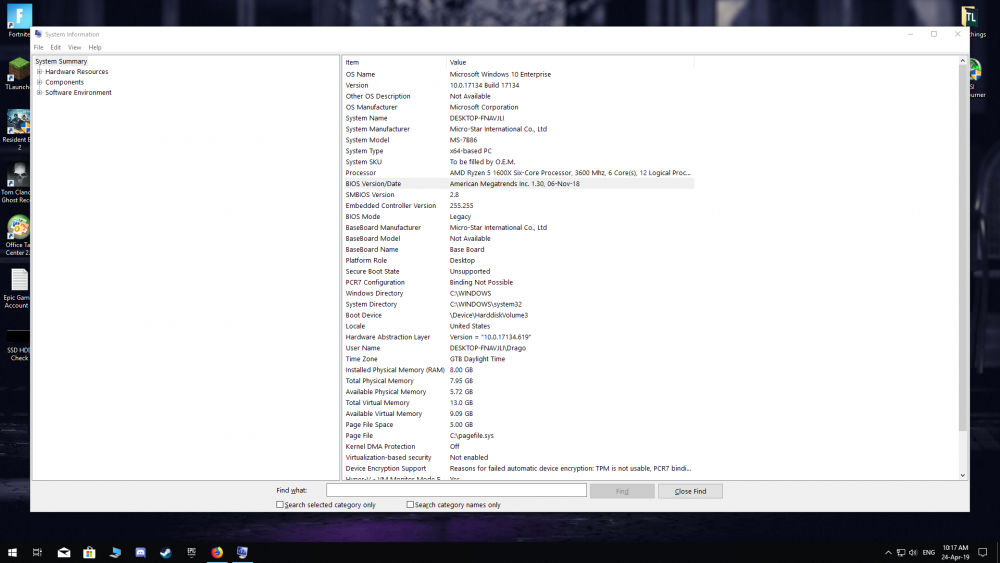Change ENG input language

(929, 552)
